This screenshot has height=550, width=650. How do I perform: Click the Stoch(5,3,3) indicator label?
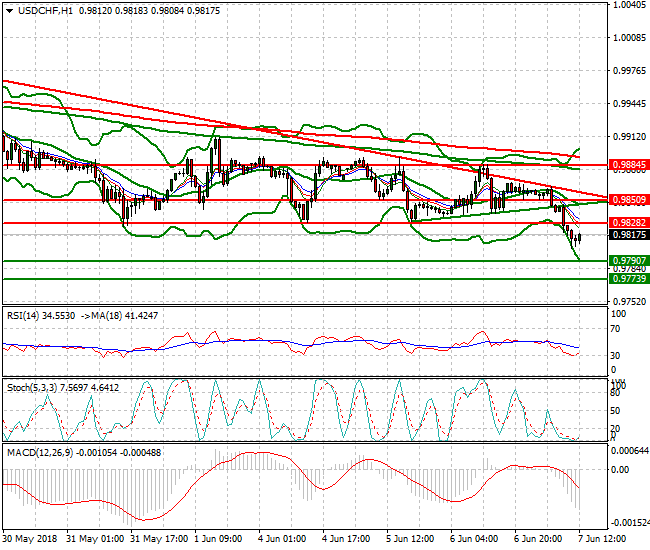pyautogui.click(x=32, y=388)
